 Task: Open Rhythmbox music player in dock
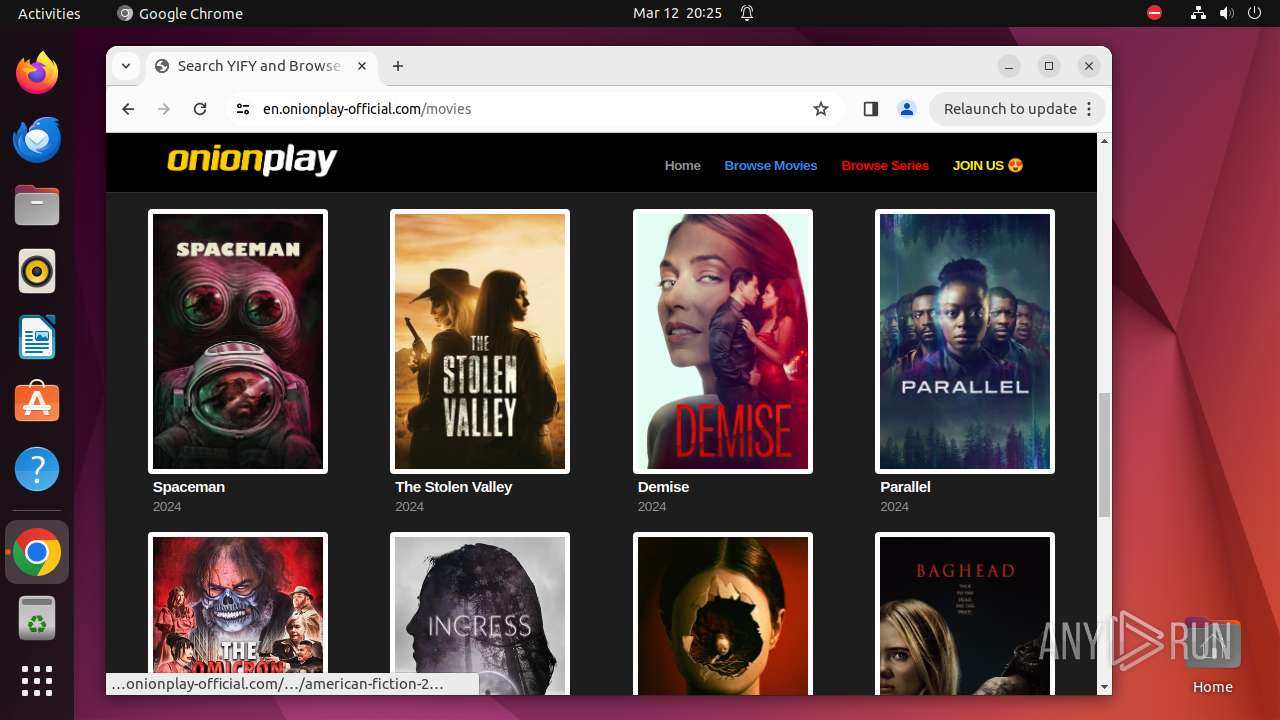coord(37,271)
